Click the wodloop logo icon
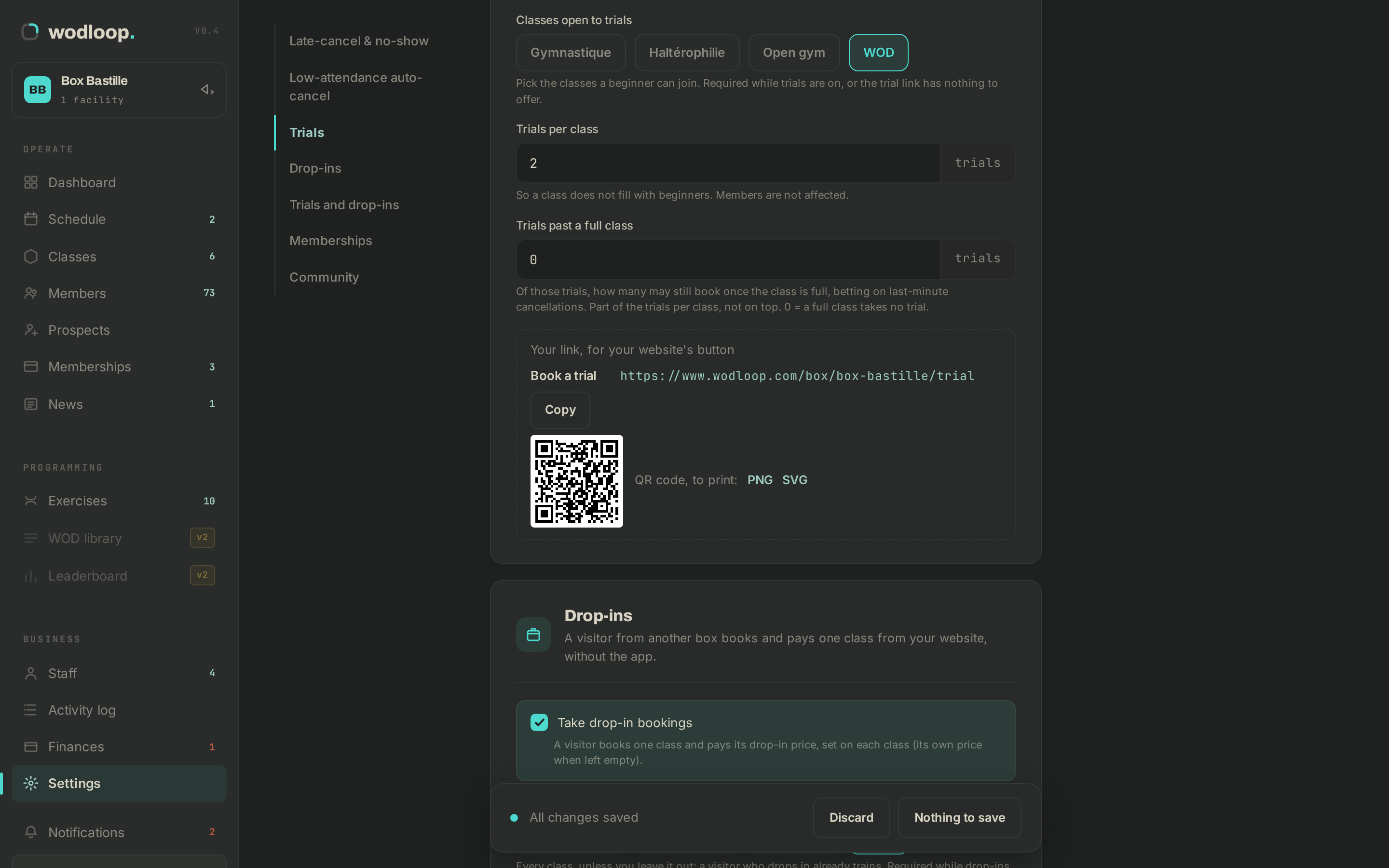Viewport: 1389px width, 868px height. [x=30, y=31]
